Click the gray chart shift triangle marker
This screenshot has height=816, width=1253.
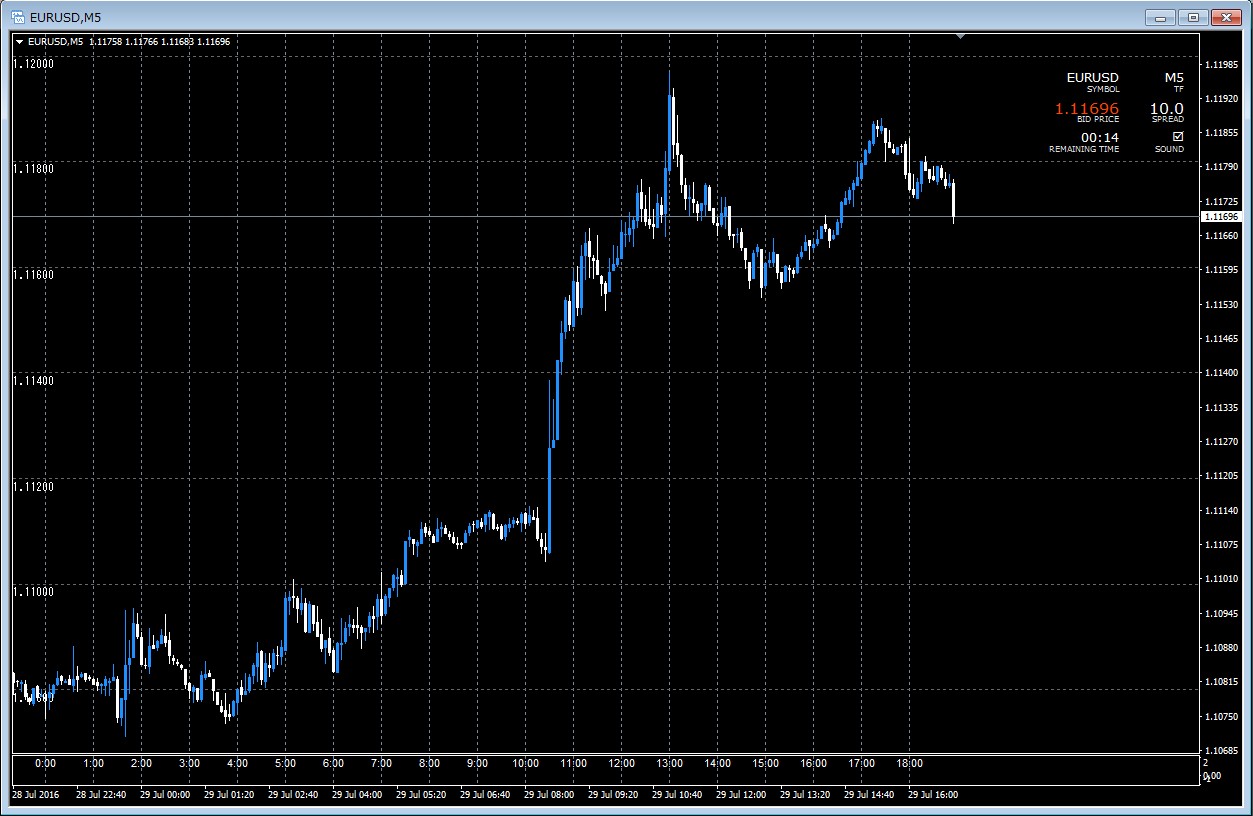960,37
